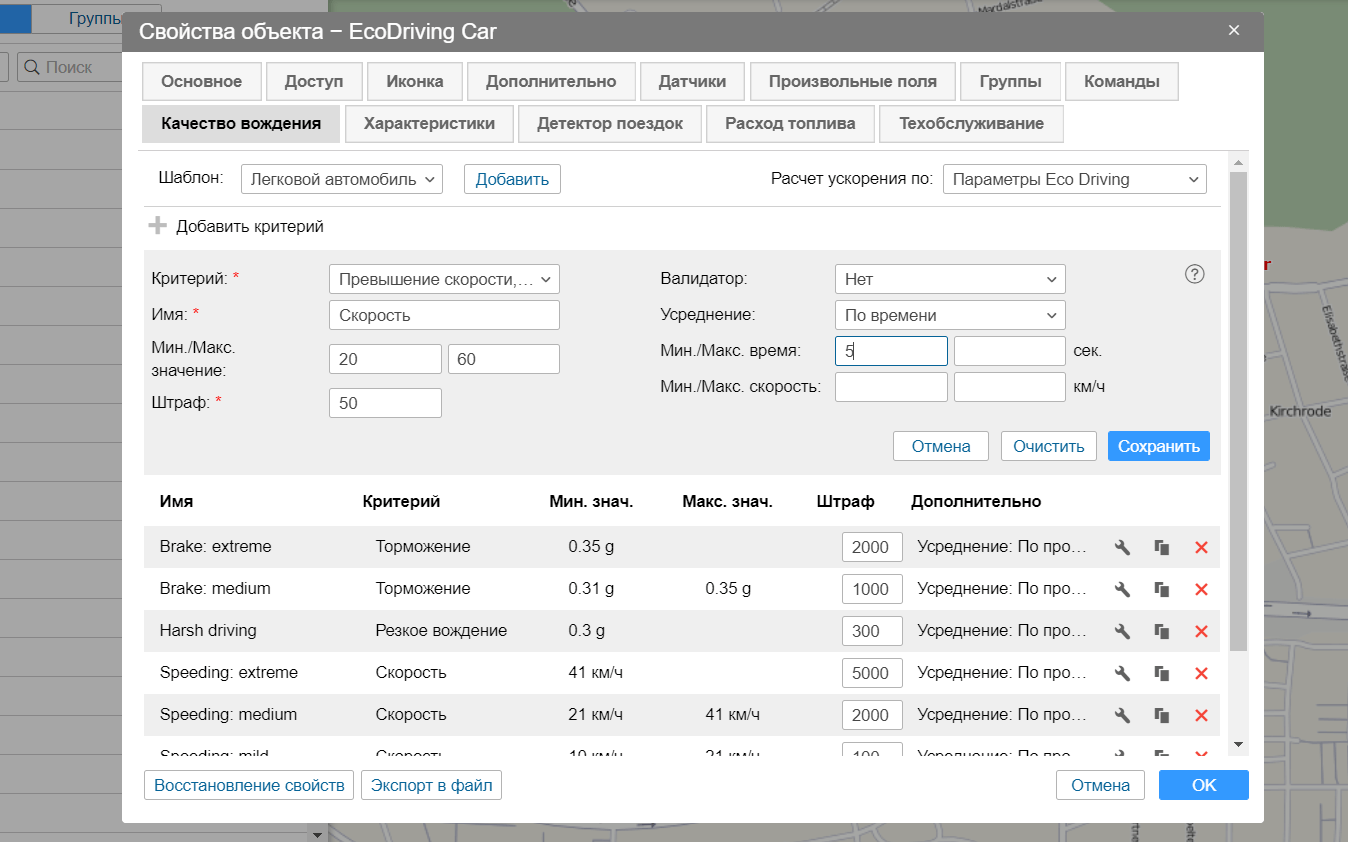Viewport: 1348px width, 842px height.
Task: Copy the Brake: medium criterion
Action: (x=1161, y=589)
